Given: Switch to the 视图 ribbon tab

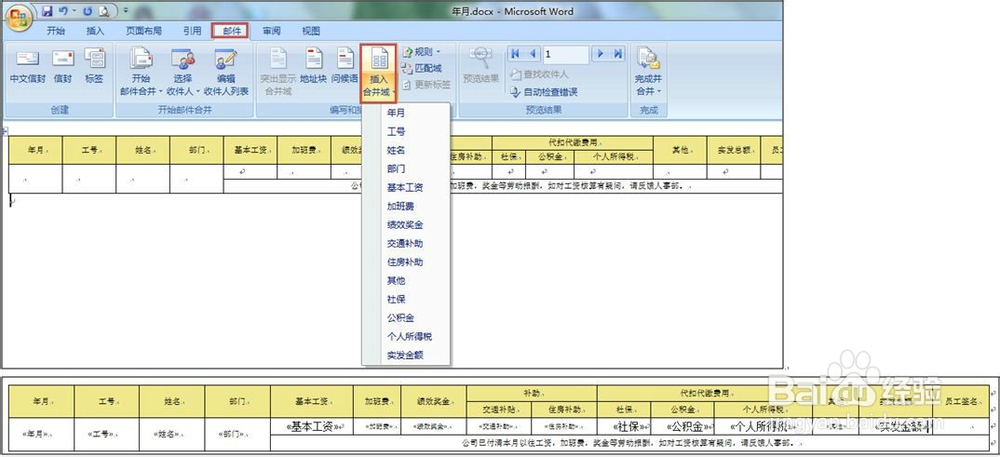Looking at the screenshot, I should tap(311, 31).
